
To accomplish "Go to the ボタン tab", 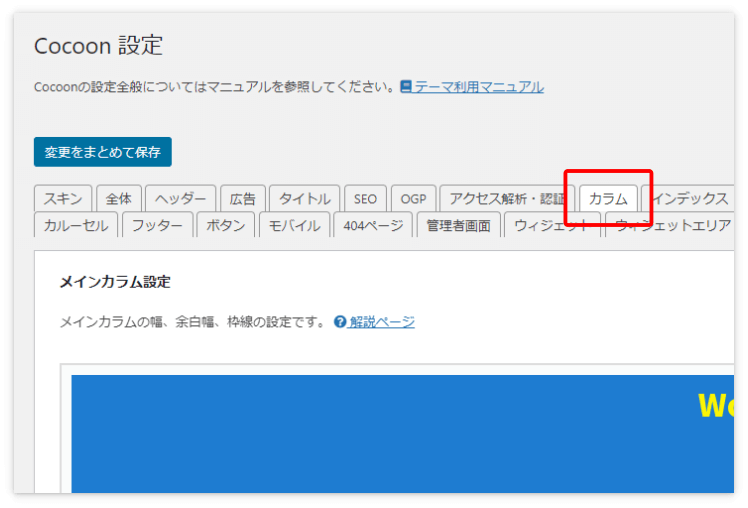I will (x=226, y=225).
